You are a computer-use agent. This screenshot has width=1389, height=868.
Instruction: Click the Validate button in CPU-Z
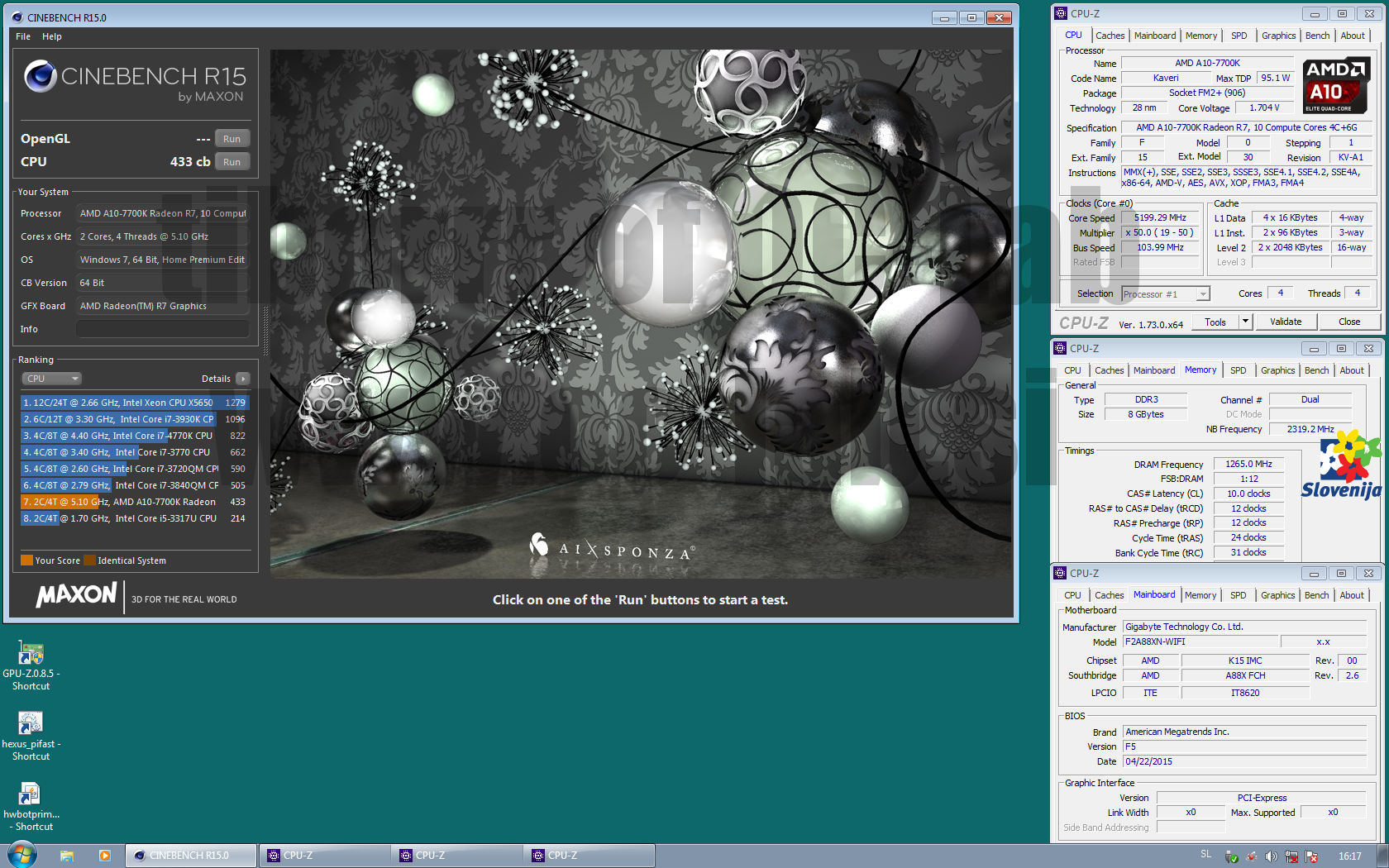coord(1286,322)
